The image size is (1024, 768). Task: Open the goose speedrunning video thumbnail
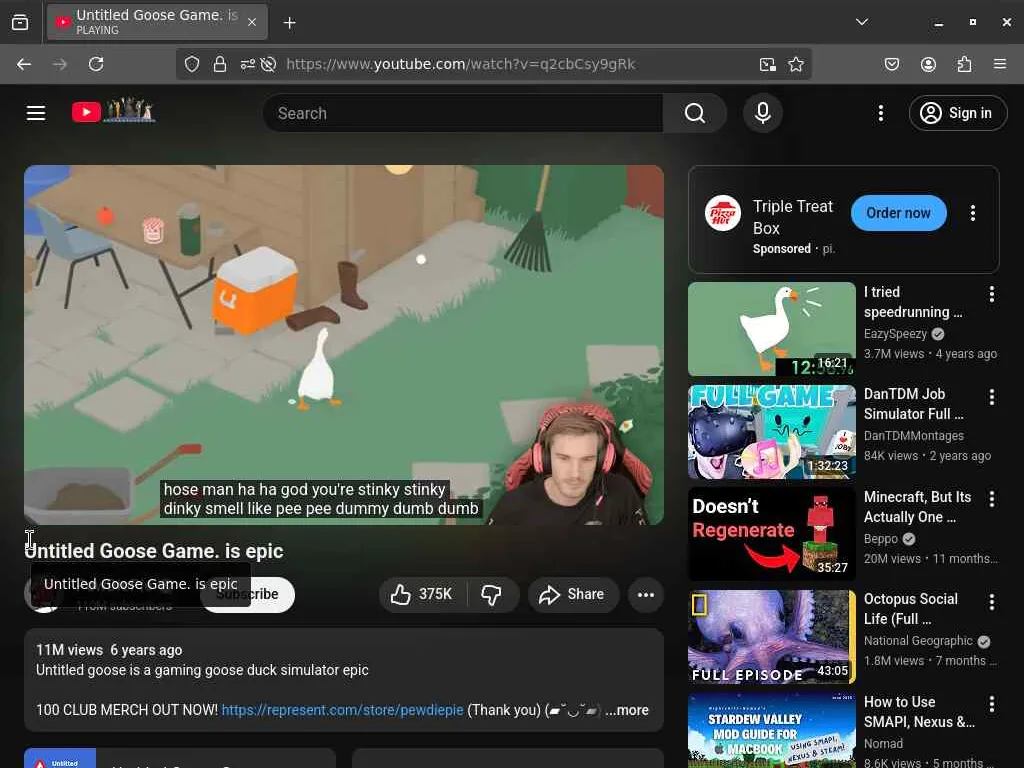pos(771,328)
